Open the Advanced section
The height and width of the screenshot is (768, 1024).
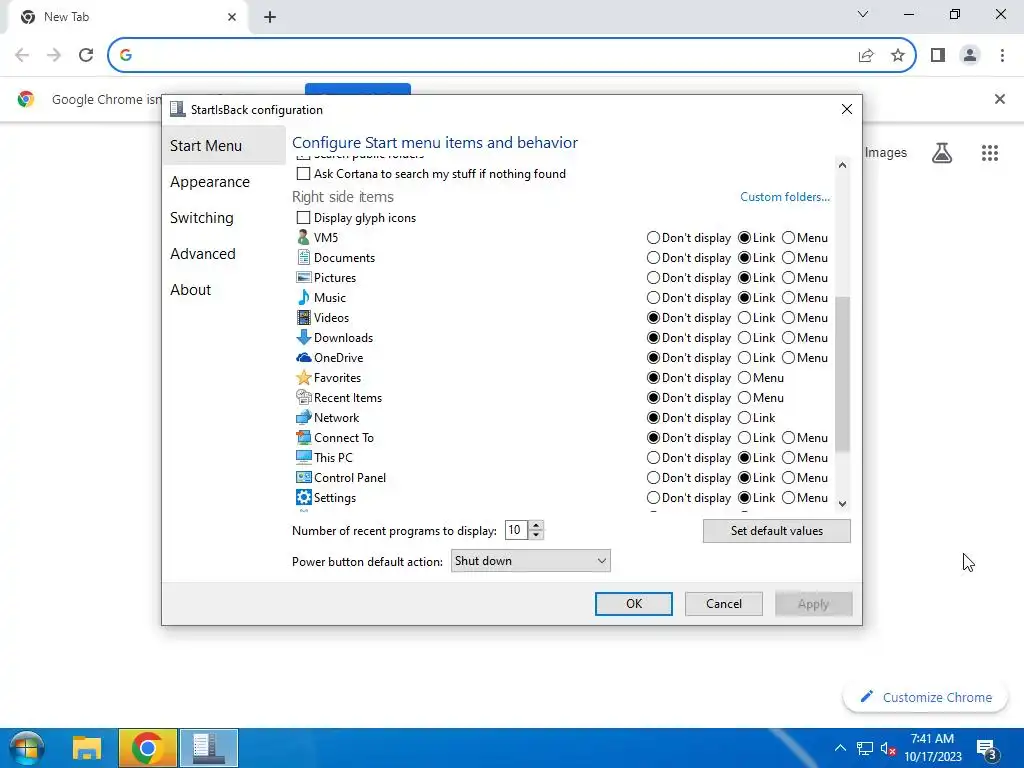(202, 253)
